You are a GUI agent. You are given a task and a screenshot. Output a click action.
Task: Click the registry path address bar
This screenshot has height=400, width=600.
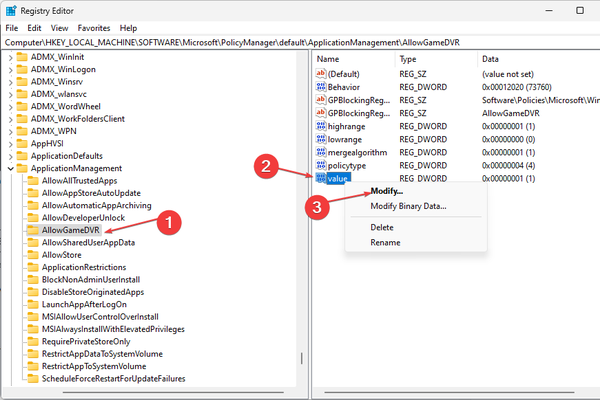(x=300, y=44)
